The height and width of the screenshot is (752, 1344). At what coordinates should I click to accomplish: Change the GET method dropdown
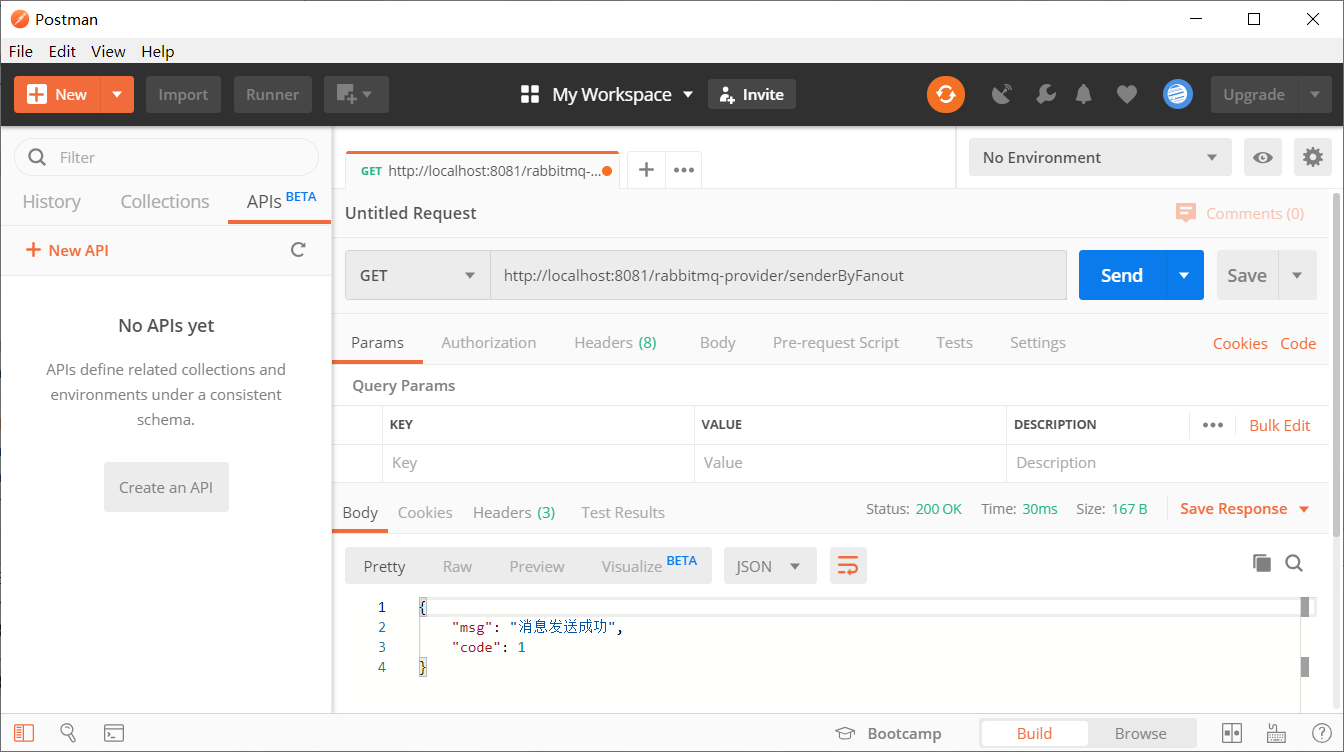click(x=417, y=275)
